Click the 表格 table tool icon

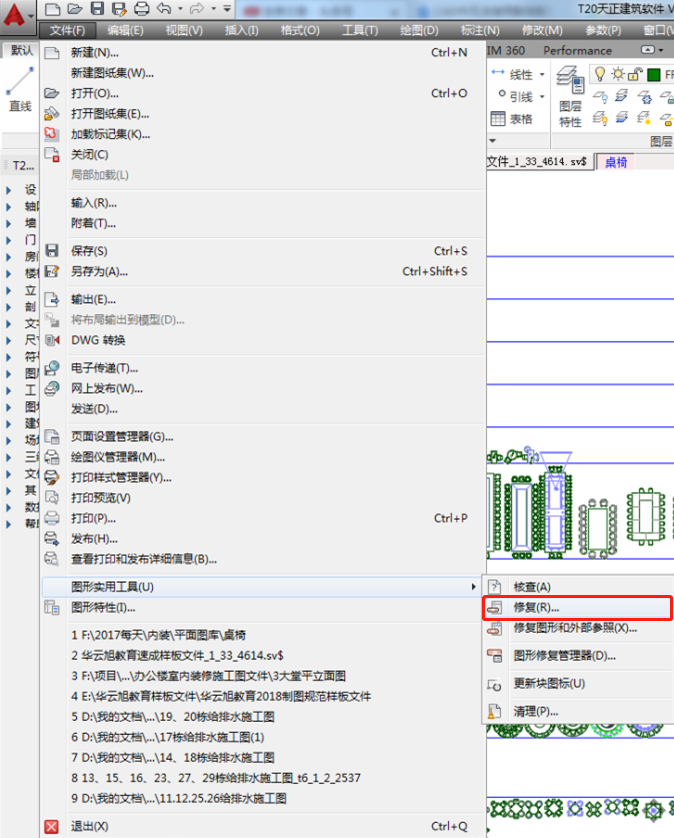498,119
